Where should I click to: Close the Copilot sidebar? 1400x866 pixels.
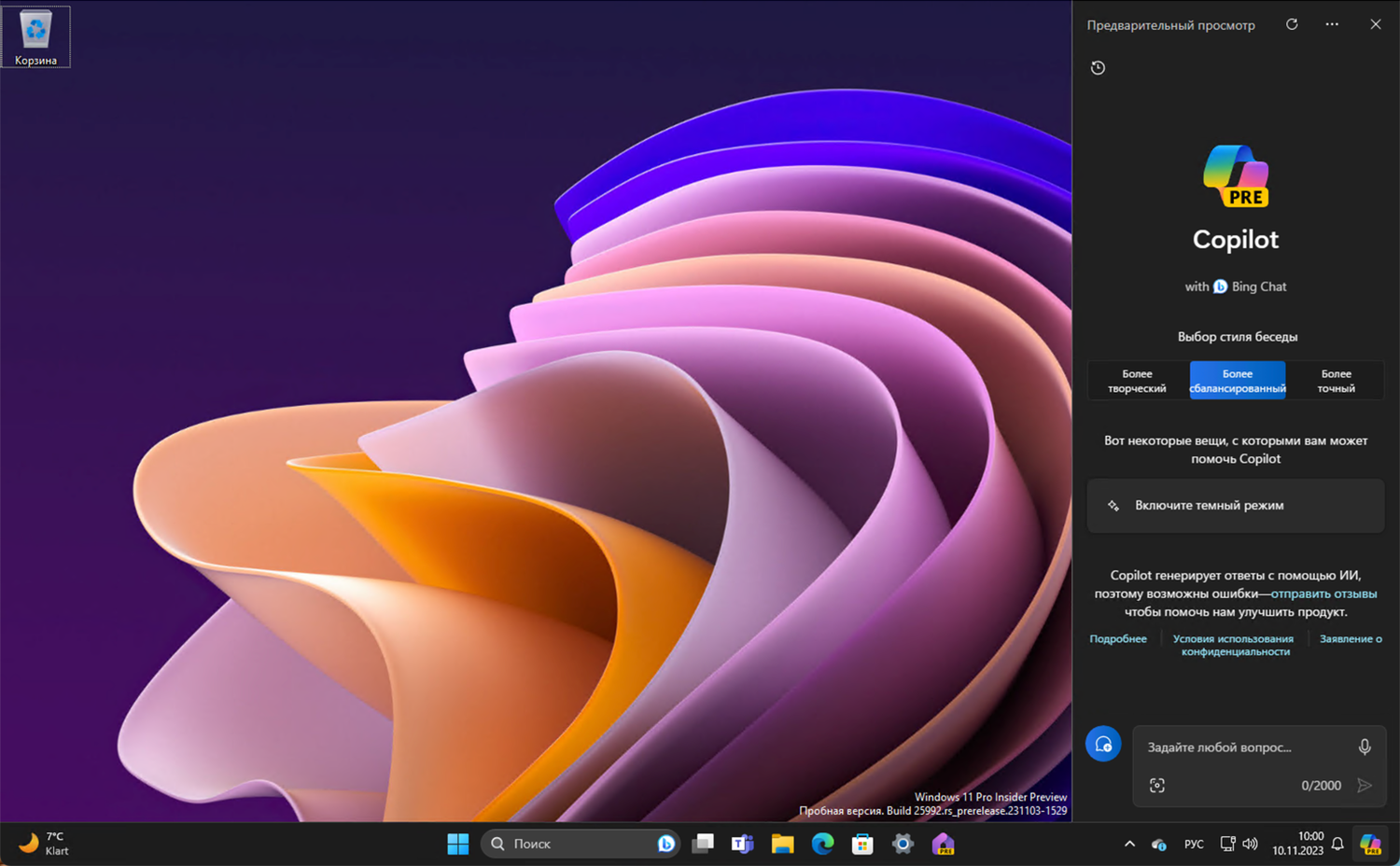[x=1376, y=24]
